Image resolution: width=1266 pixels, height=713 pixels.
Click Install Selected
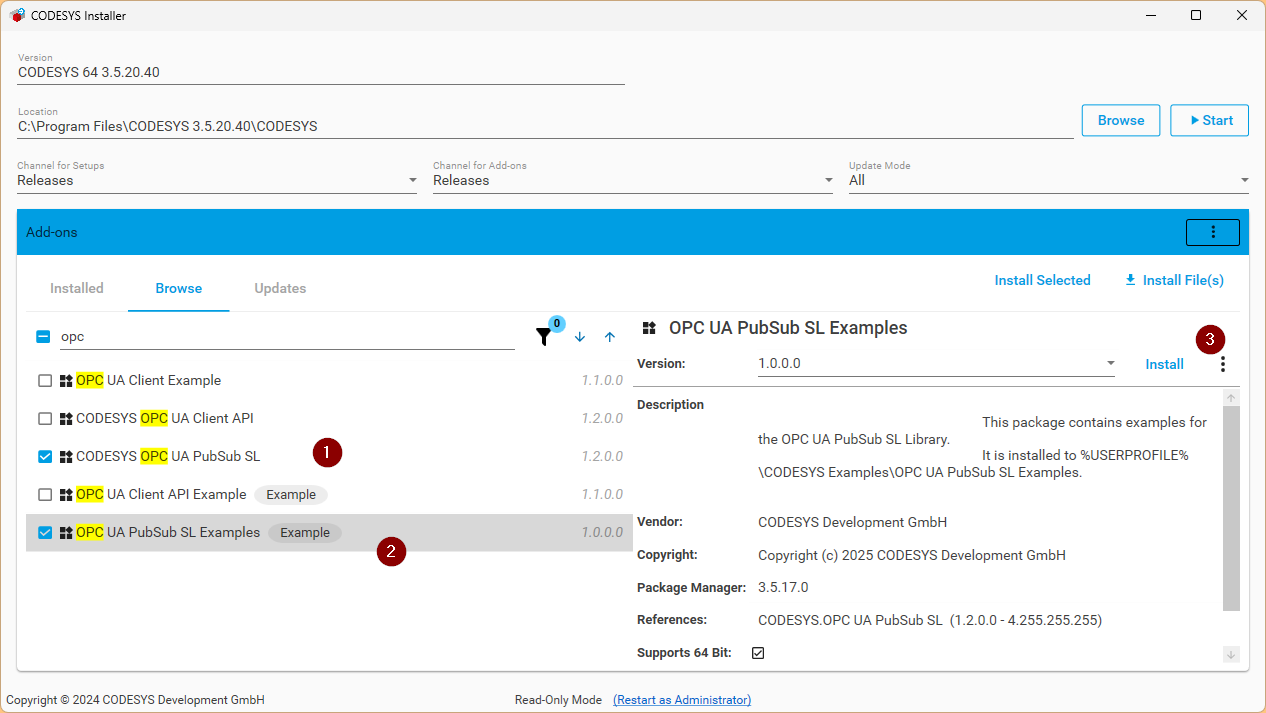pyautogui.click(x=1042, y=280)
